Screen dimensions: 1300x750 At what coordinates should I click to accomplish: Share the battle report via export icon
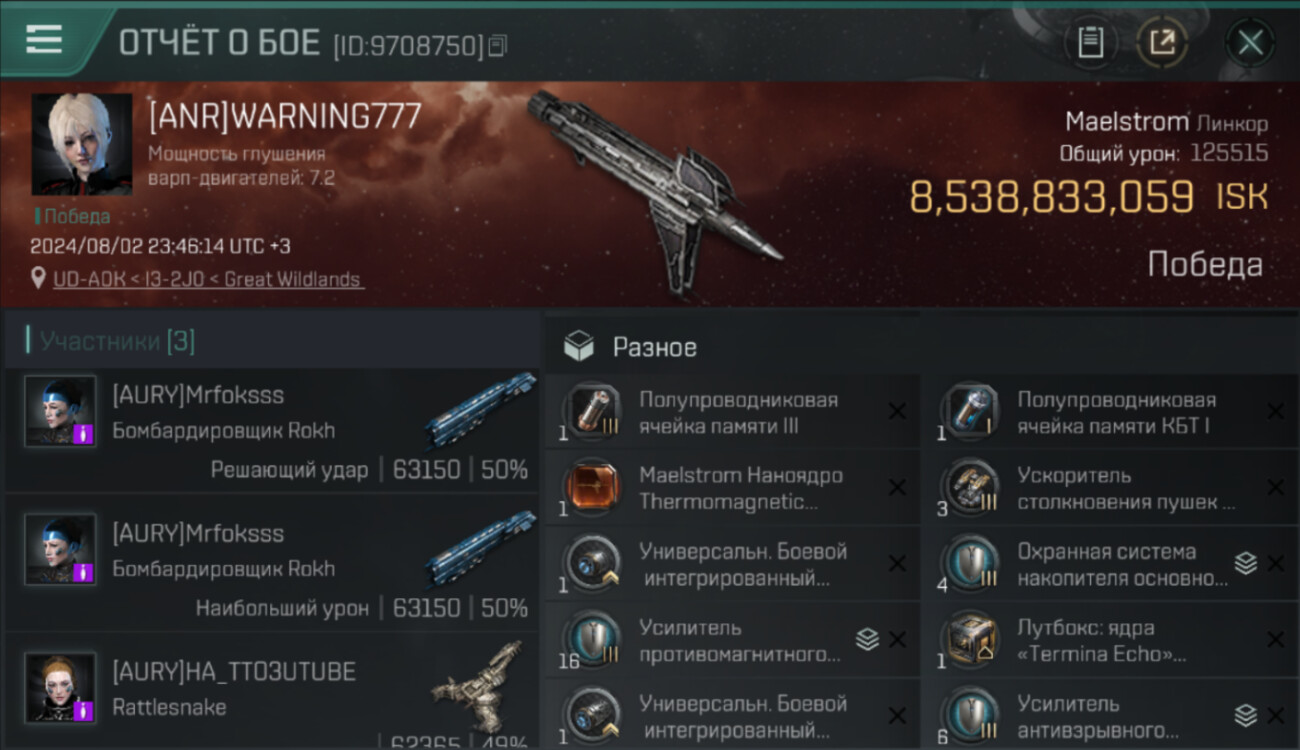pyautogui.click(x=1161, y=42)
